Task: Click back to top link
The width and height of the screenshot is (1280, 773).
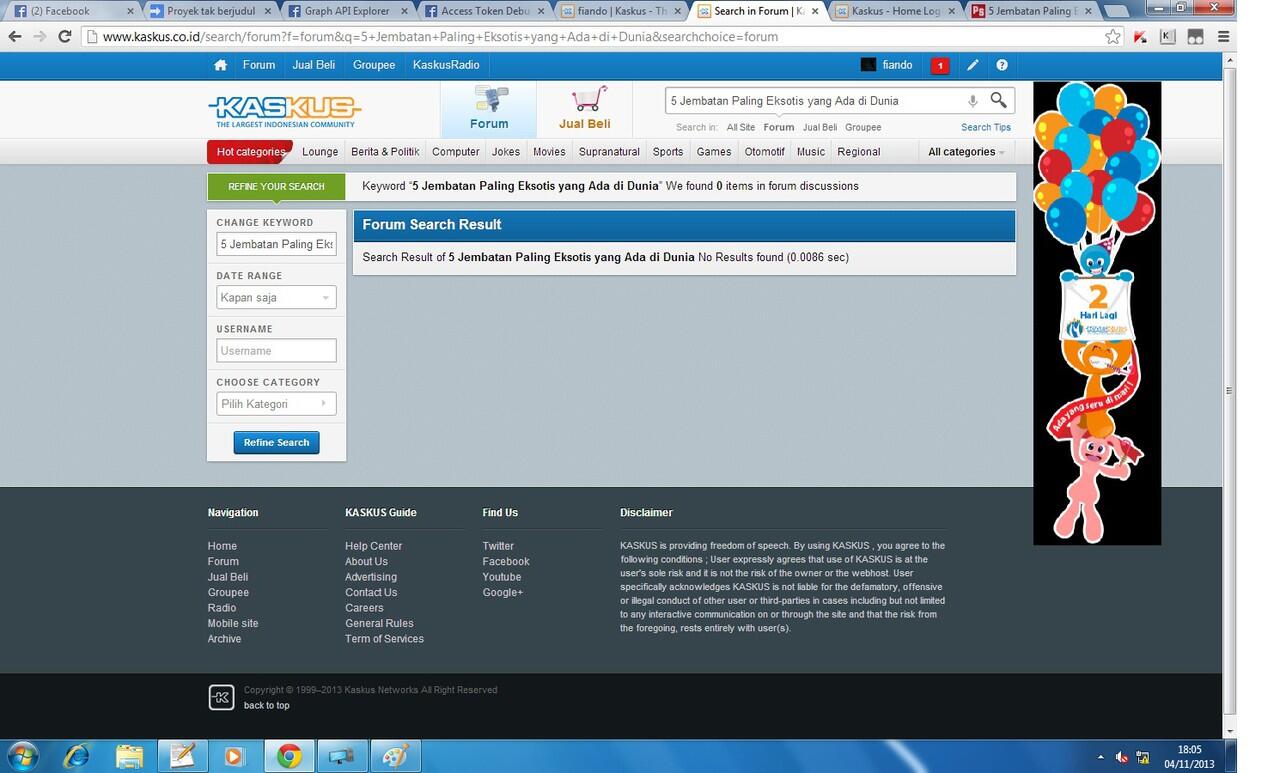Action: click(x=266, y=705)
